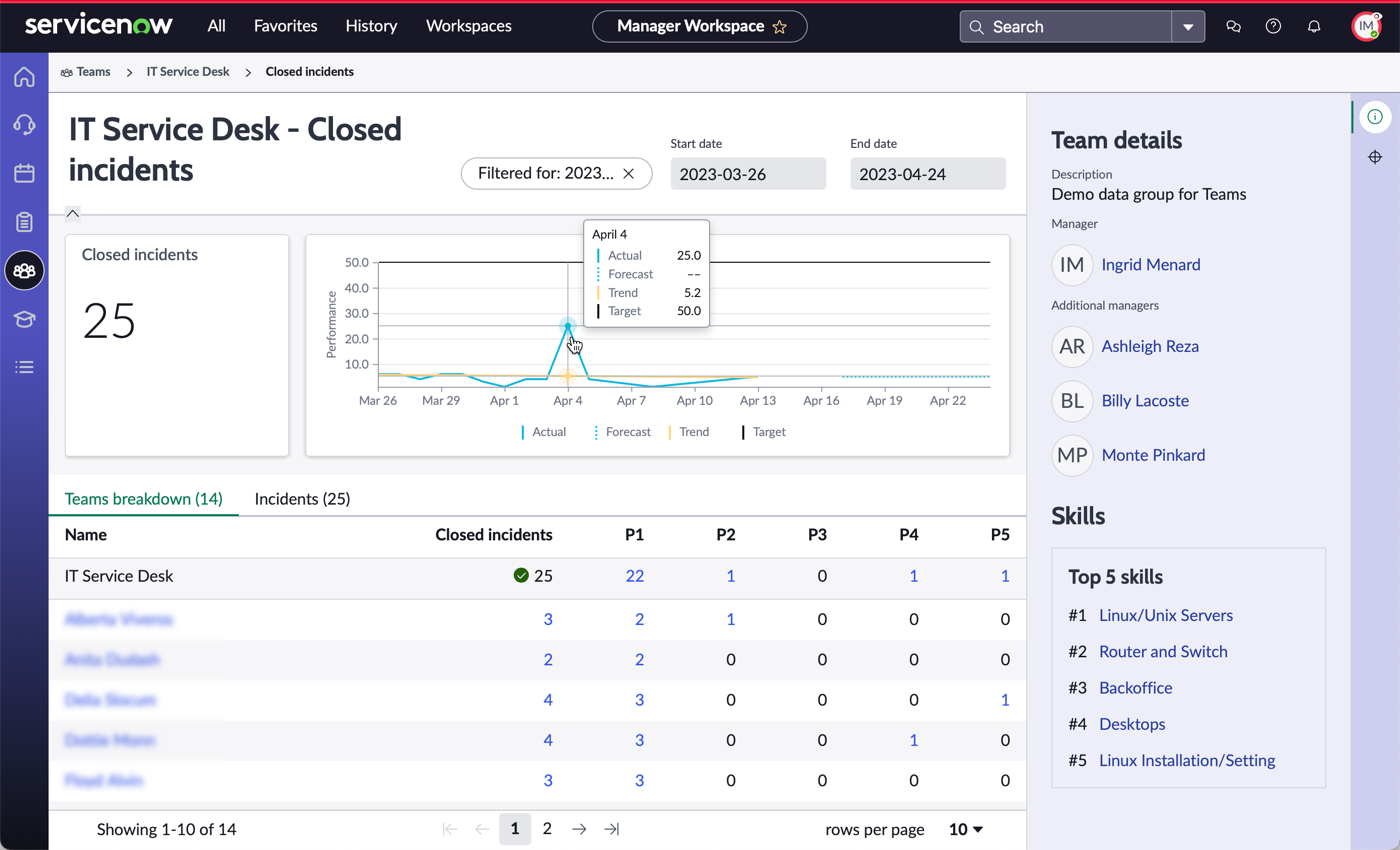Toggle the Target legend series
Viewport: 1400px width, 850px height.
[763, 432]
